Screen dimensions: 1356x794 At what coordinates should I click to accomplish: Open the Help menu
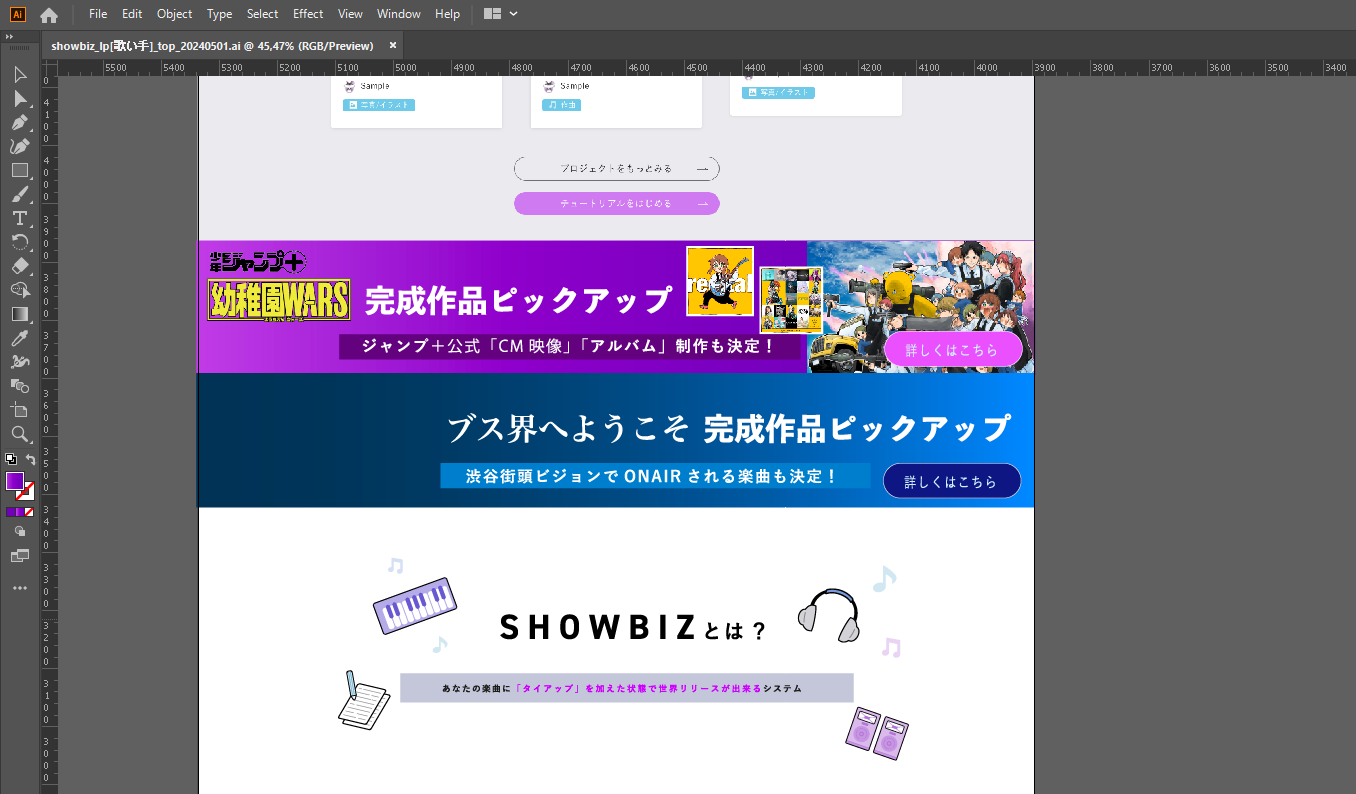tap(448, 14)
